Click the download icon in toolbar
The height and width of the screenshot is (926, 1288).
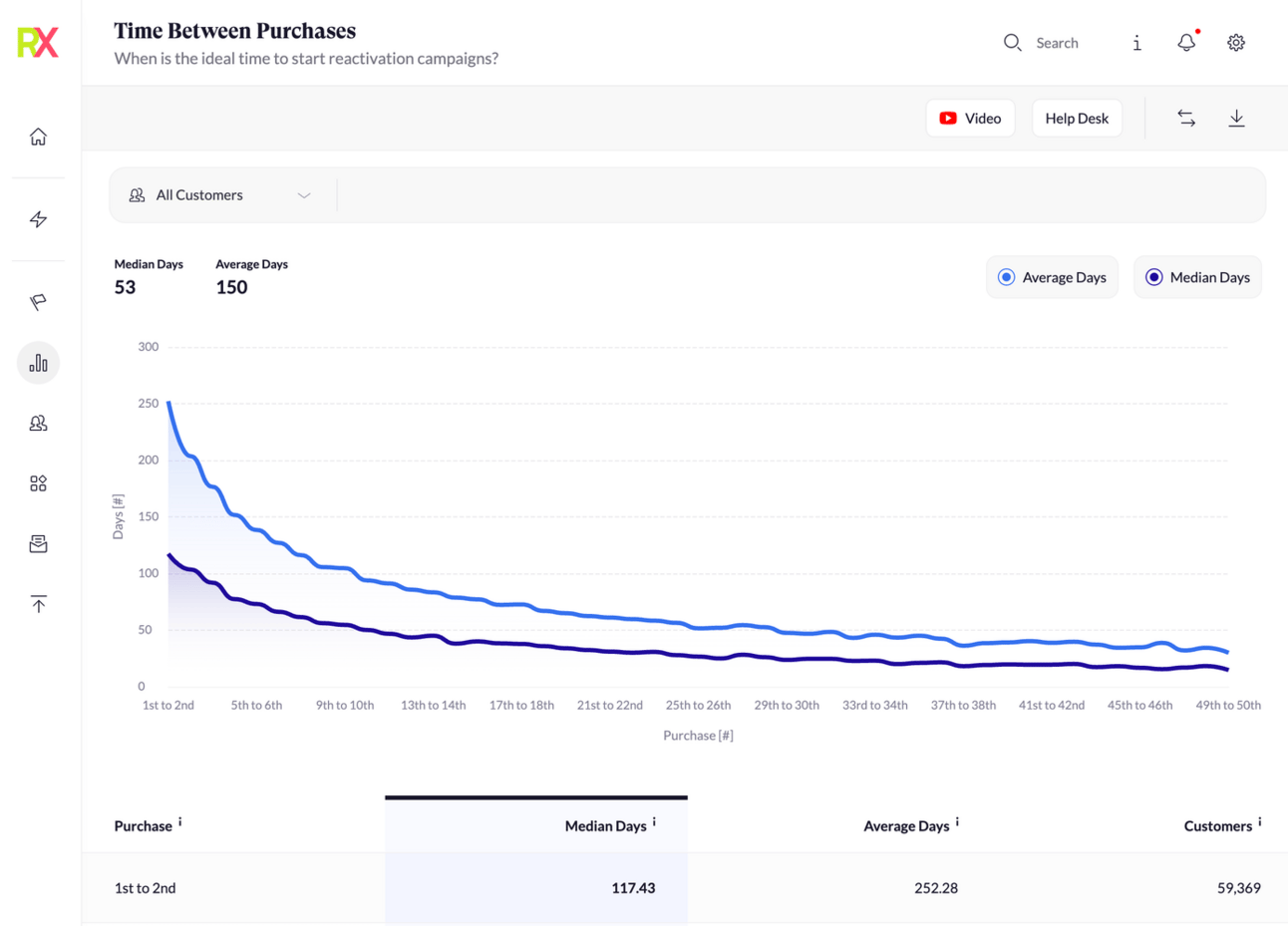click(1236, 119)
